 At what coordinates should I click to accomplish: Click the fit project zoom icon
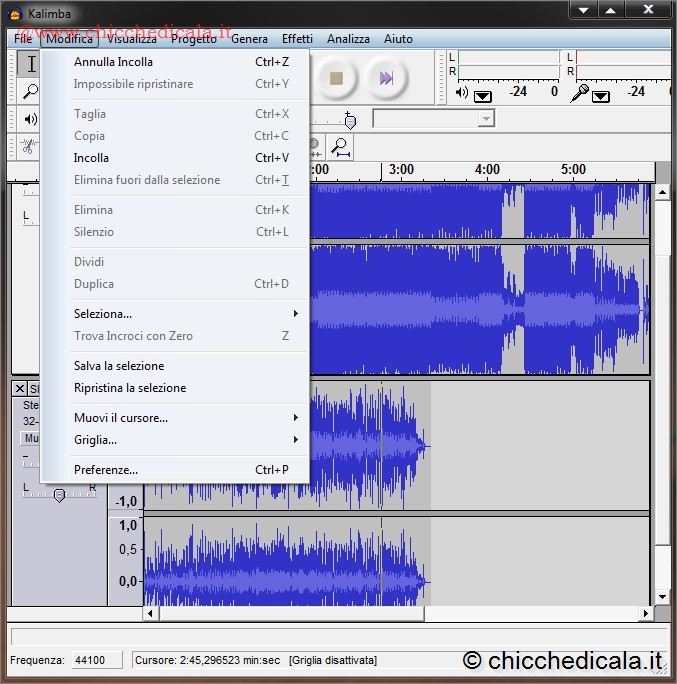(341, 147)
